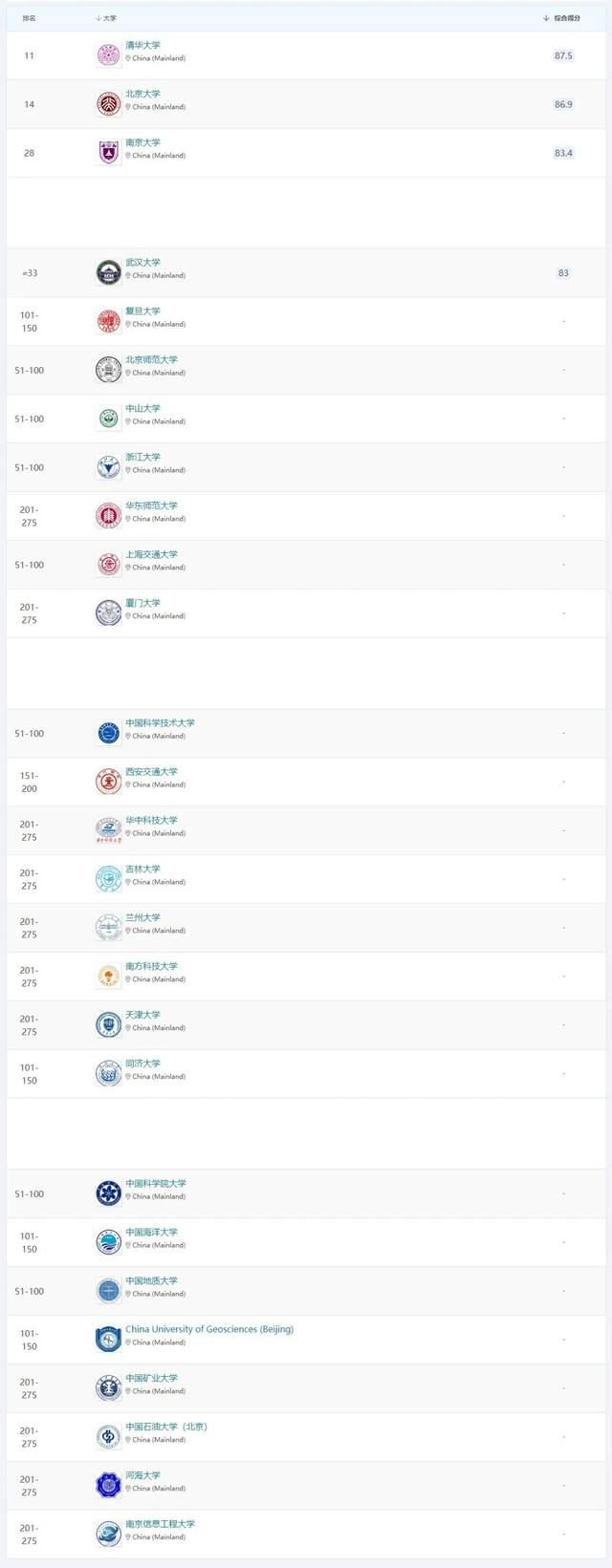Image resolution: width=612 pixels, height=1568 pixels.
Task: Click the 华中科技大学 logo icon
Action: point(109,829)
